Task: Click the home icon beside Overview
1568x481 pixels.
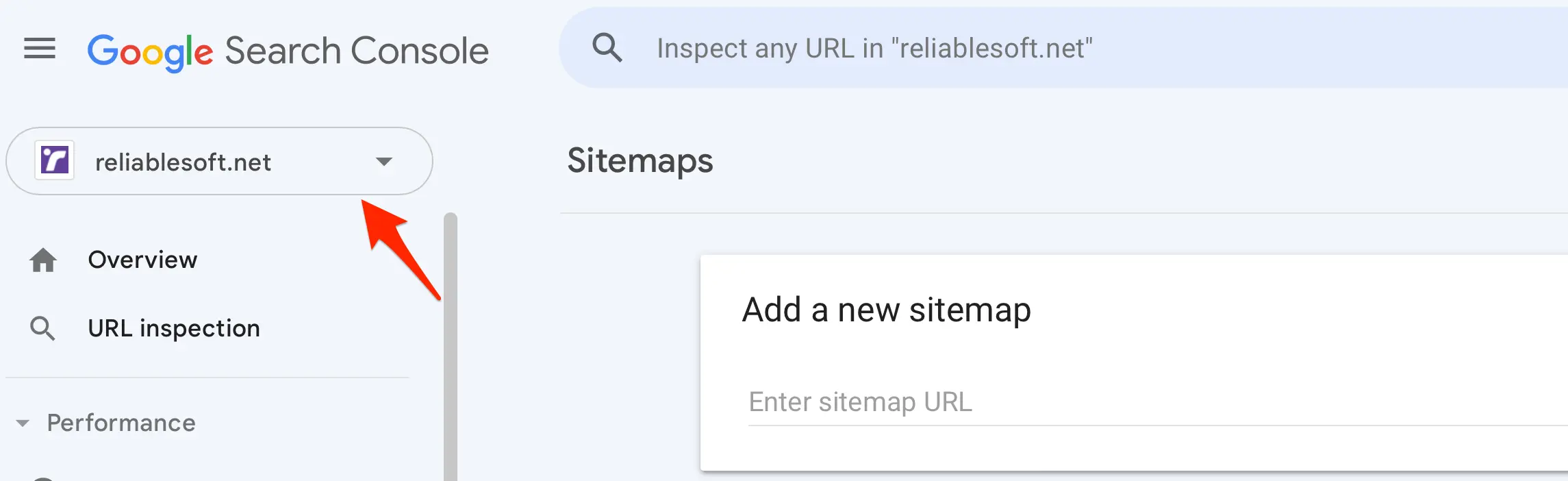Action: pos(43,260)
